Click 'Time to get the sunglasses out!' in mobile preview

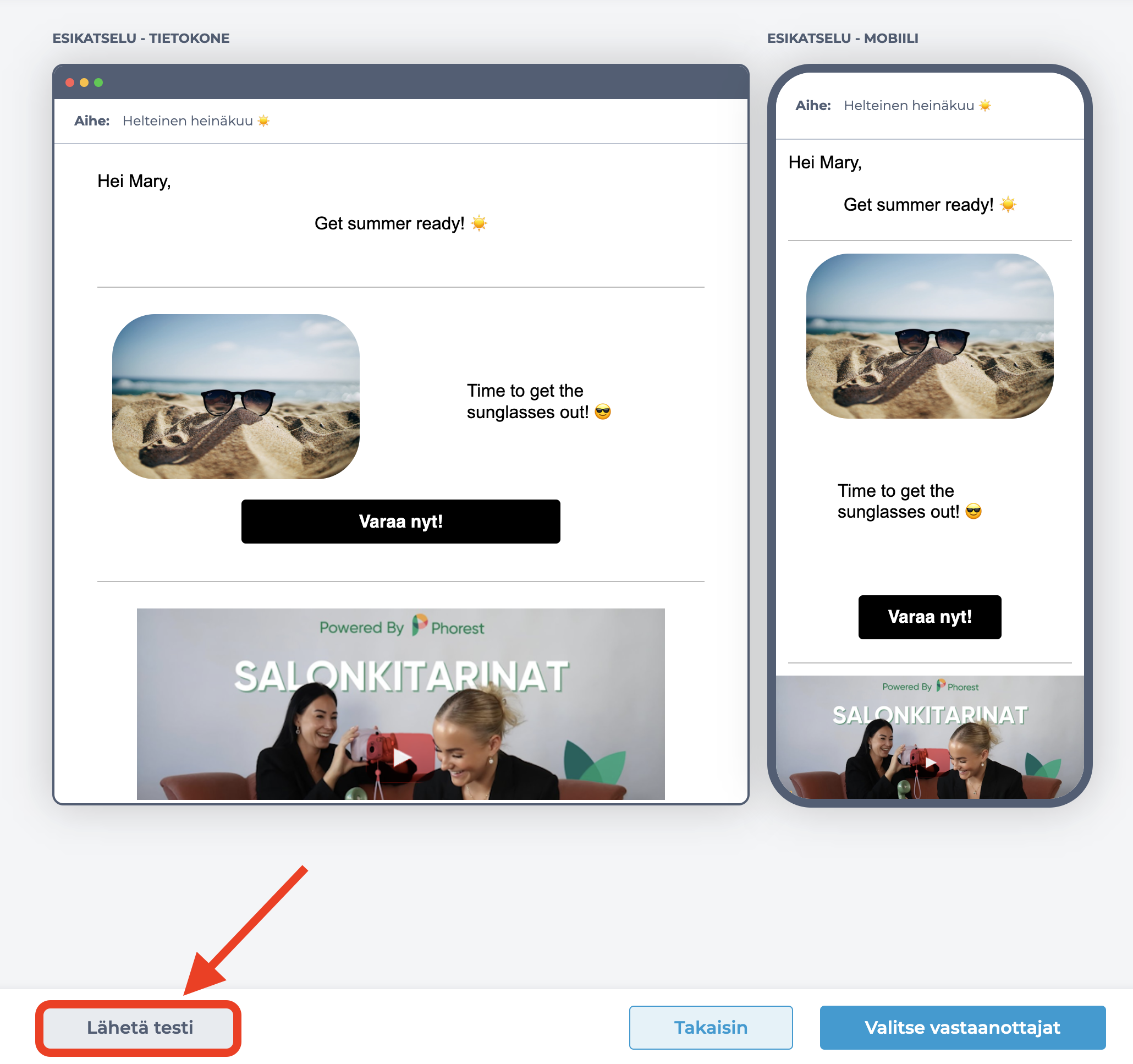coord(909,501)
